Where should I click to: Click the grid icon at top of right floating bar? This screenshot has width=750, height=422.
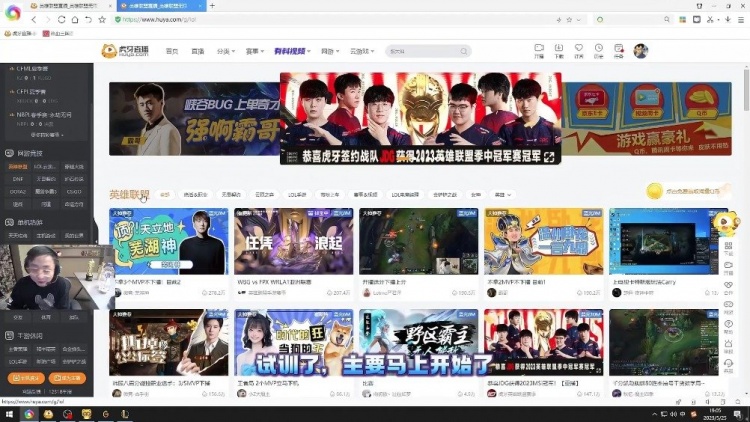pyautogui.click(x=728, y=248)
